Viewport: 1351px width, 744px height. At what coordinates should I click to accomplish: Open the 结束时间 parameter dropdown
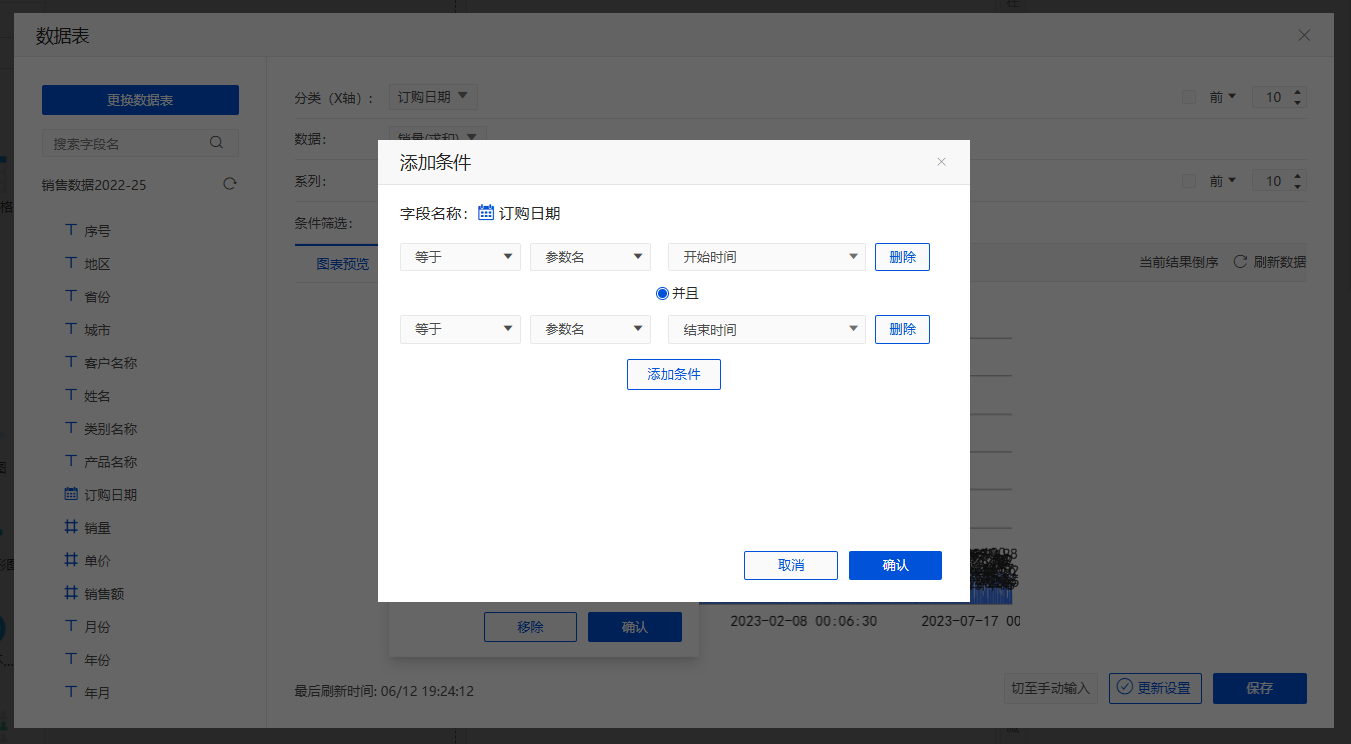pyautogui.click(x=766, y=329)
